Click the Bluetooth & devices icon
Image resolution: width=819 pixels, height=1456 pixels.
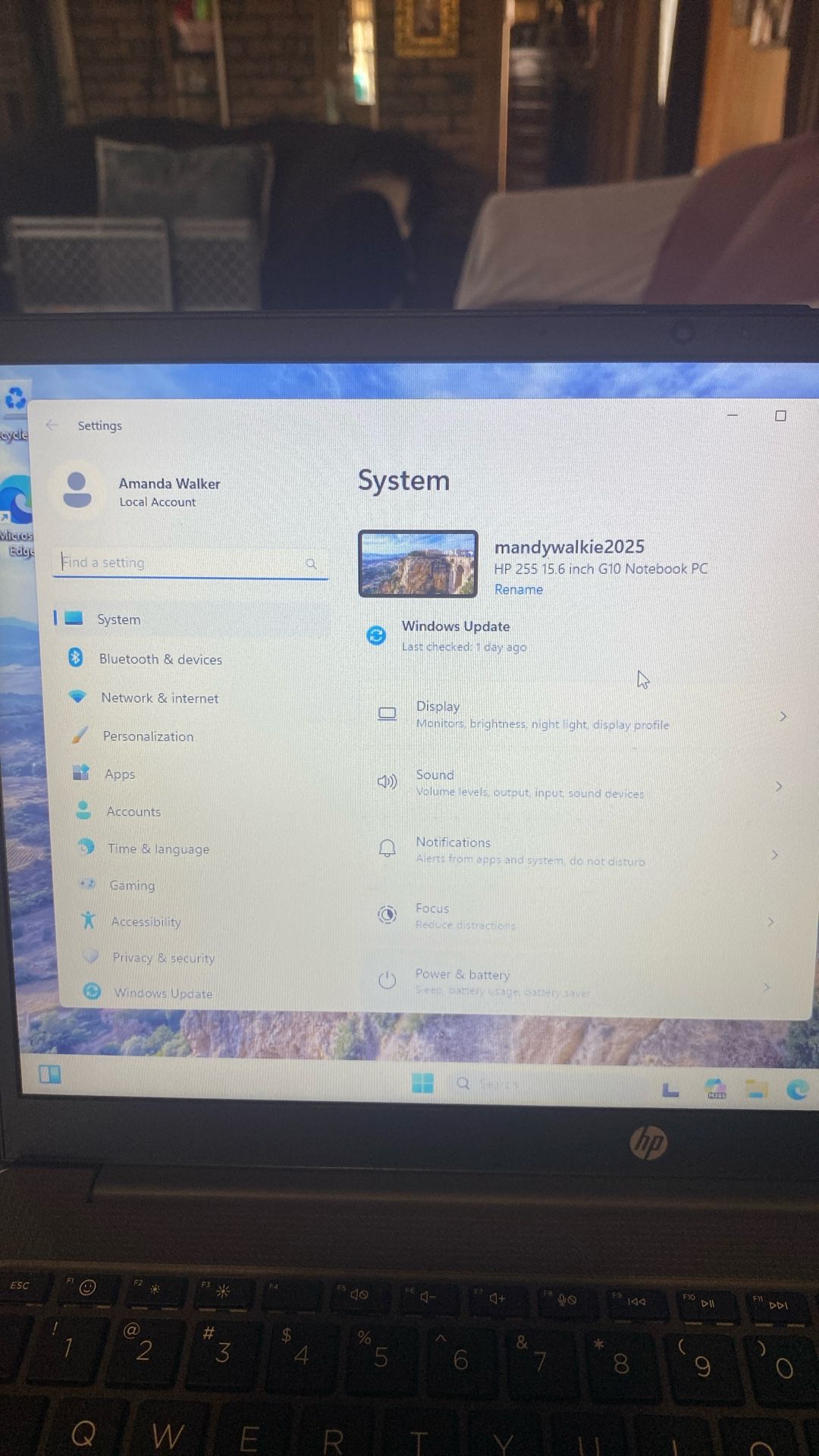coord(75,657)
